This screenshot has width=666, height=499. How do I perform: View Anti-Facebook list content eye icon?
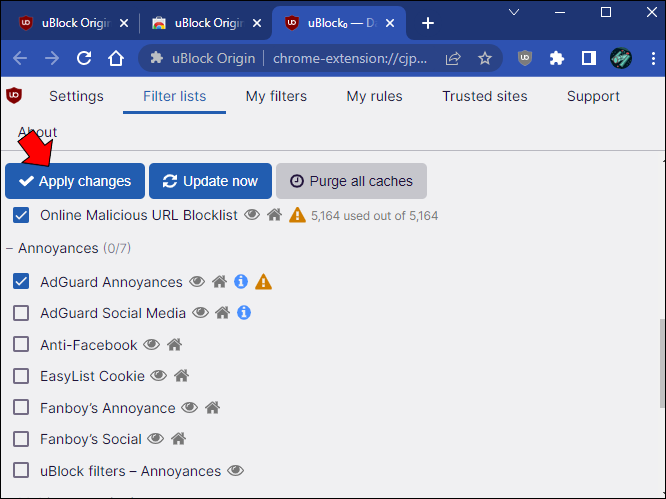click(x=152, y=344)
